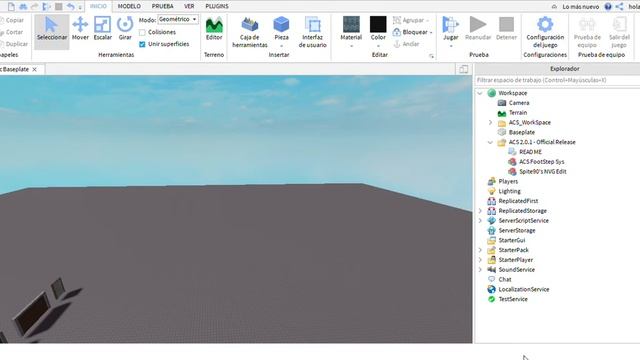Click the new file icon in quick-access bar
This screenshot has height=360, width=640.
[x=11, y=7]
